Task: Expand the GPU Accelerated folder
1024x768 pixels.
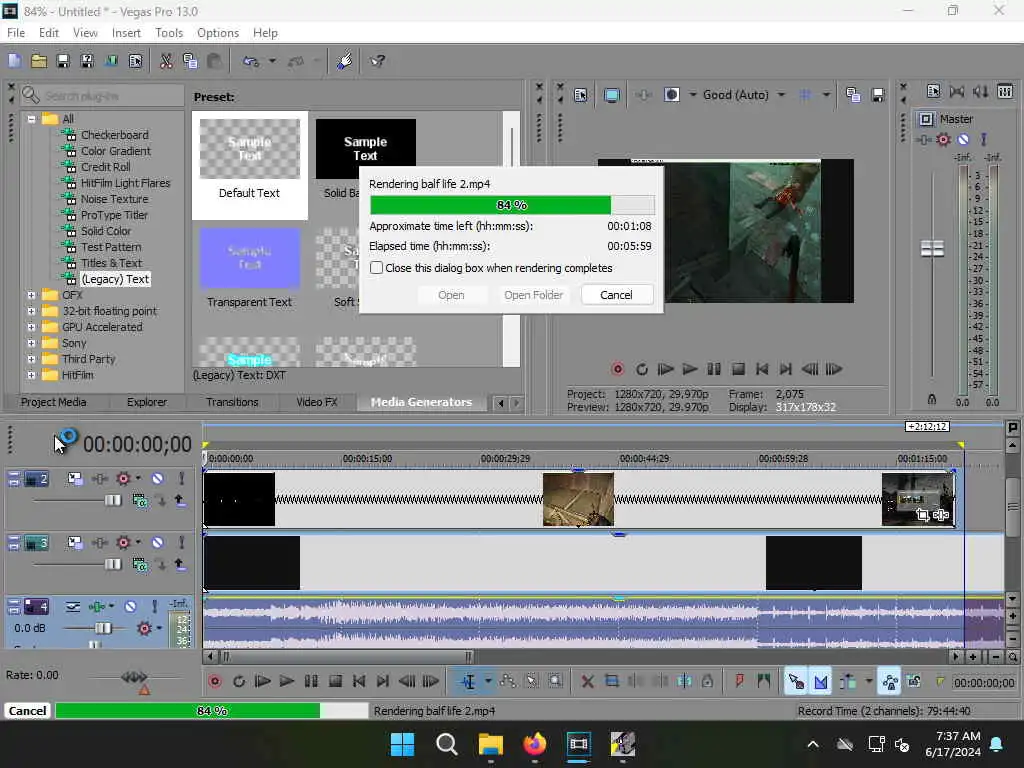Action: [31, 327]
